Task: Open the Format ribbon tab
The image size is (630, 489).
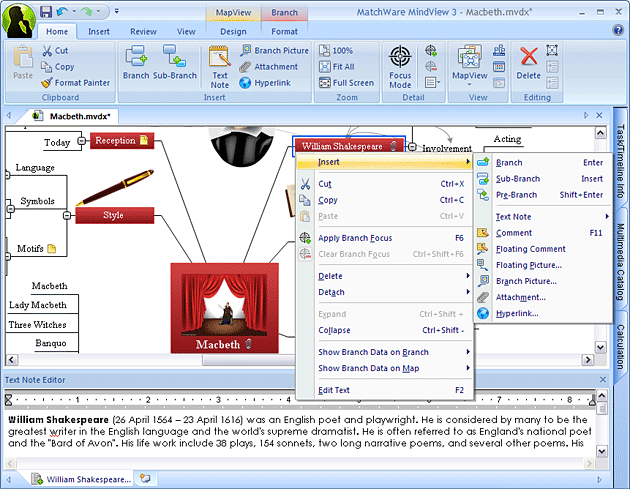Action: (284, 31)
